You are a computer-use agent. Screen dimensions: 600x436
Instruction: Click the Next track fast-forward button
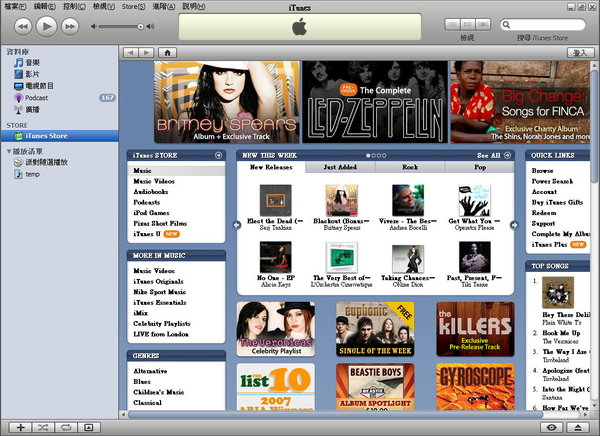[x=70, y=26]
